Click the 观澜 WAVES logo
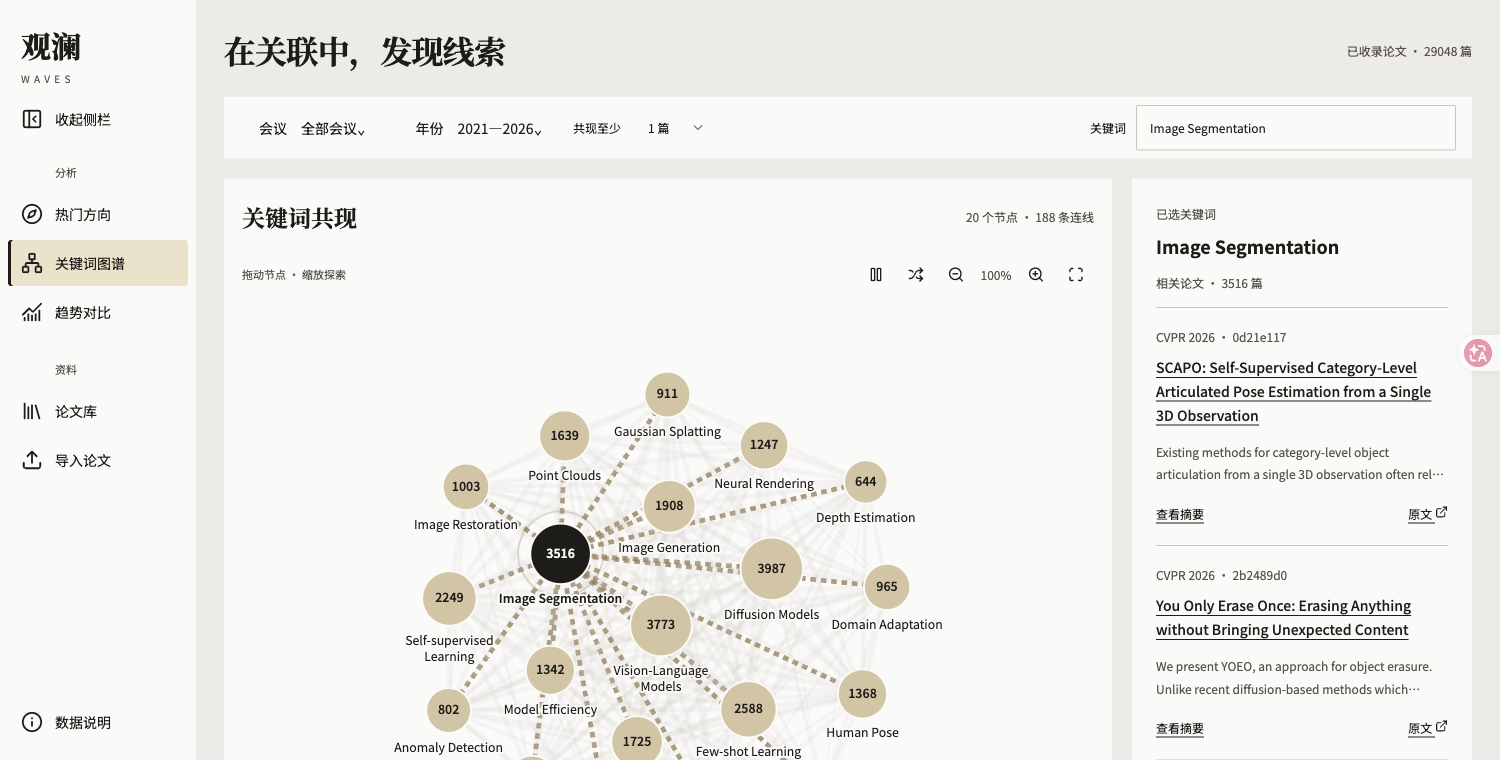The height and width of the screenshot is (760, 1500). tap(51, 56)
